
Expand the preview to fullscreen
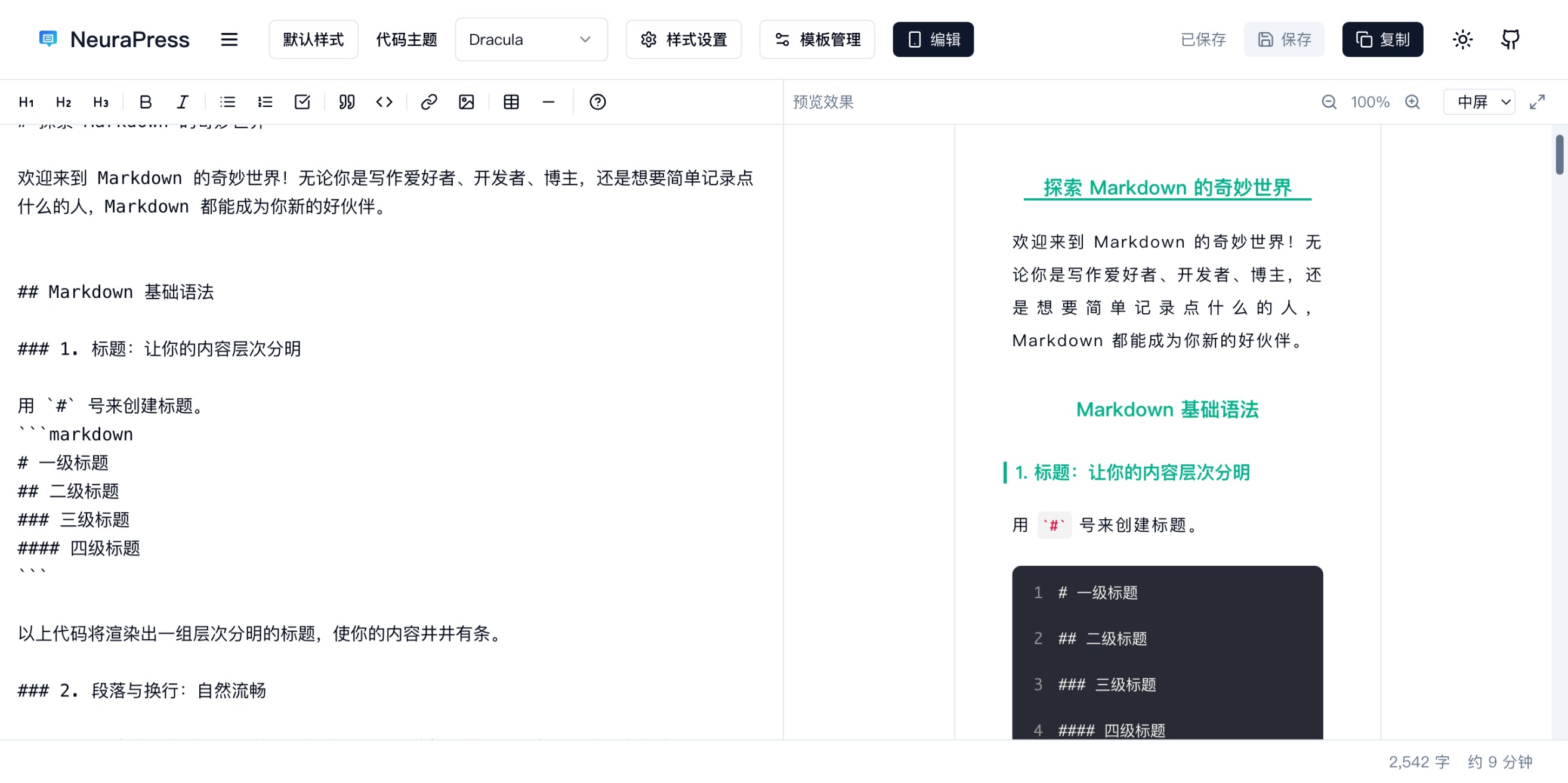tap(1537, 102)
